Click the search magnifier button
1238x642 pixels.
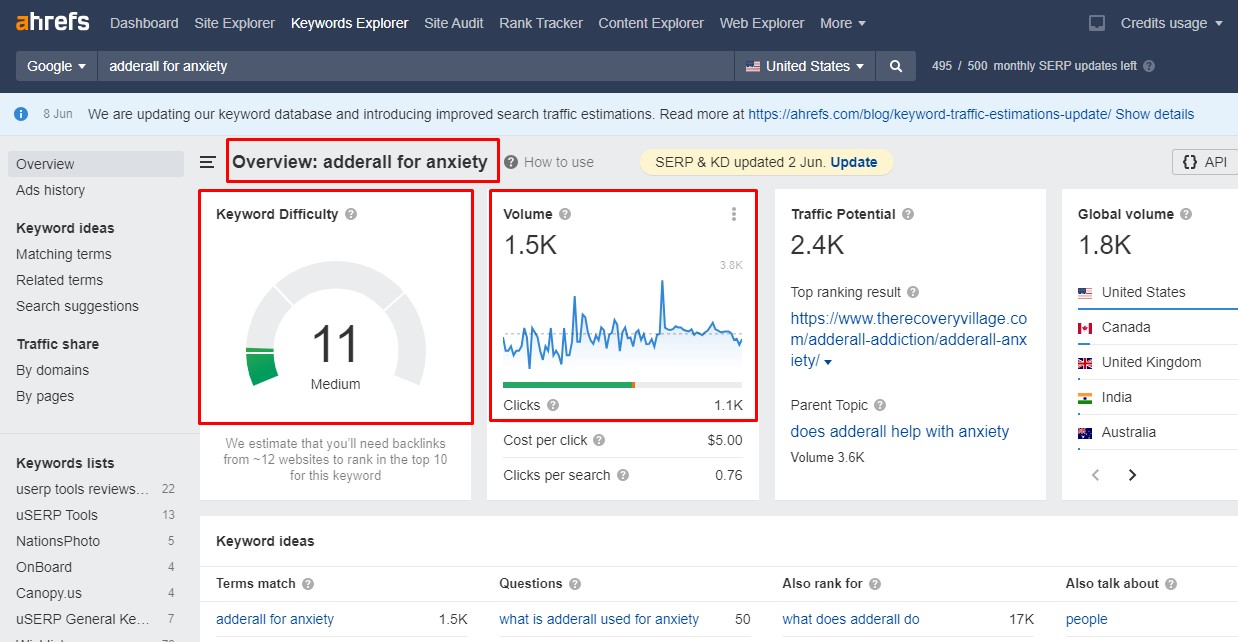pos(896,66)
